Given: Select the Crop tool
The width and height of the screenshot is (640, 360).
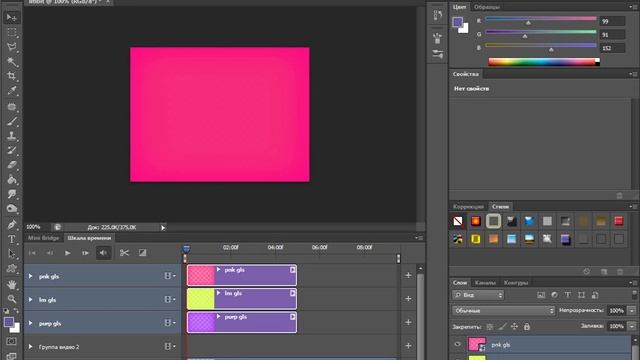Looking at the screenshot, I should click(11, 76).
